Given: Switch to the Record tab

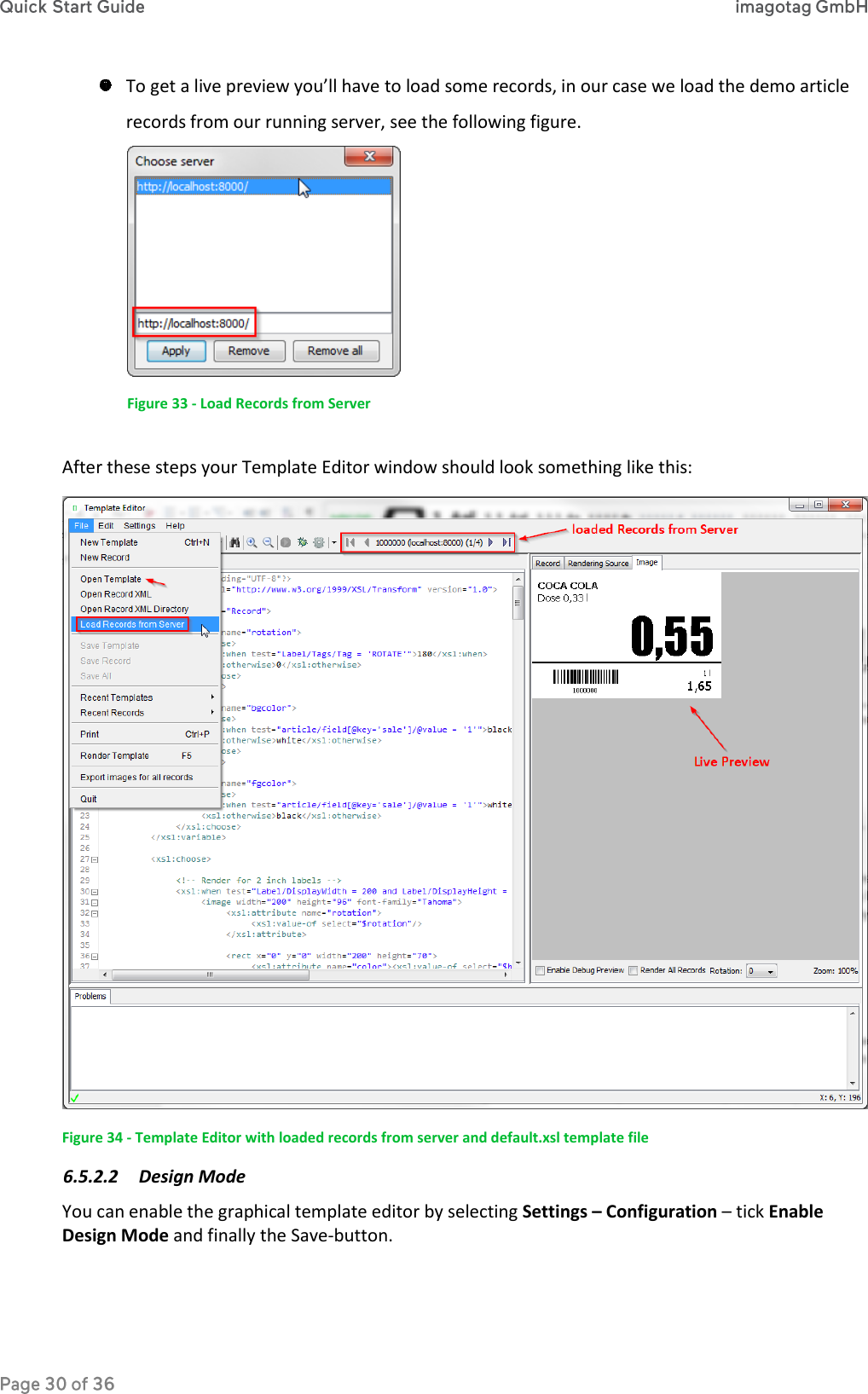Looking at the screenshot, I should (548, 564).
